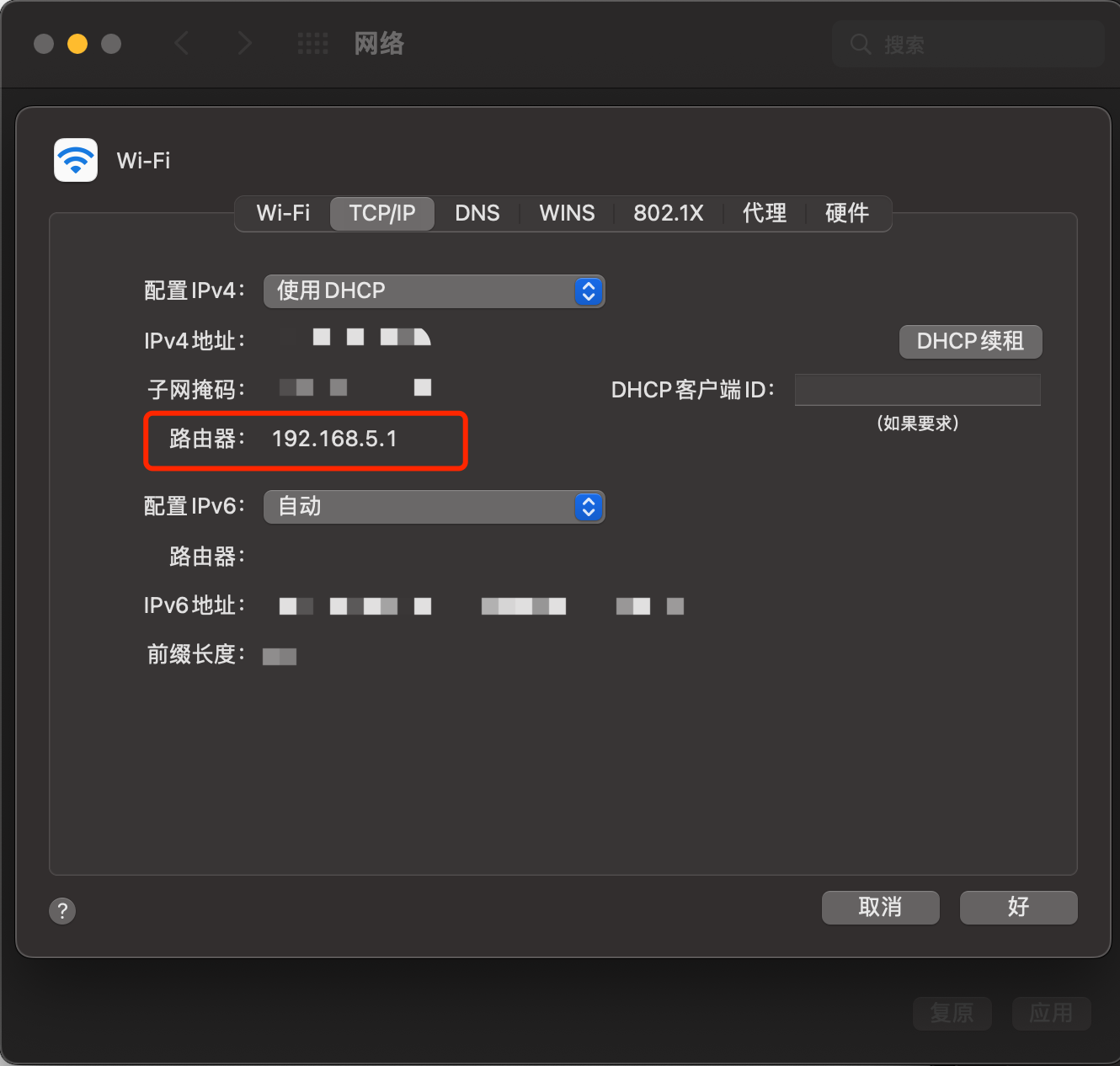
Task: Click the forward arrow in the toolbar
Action: pos(244,43)
